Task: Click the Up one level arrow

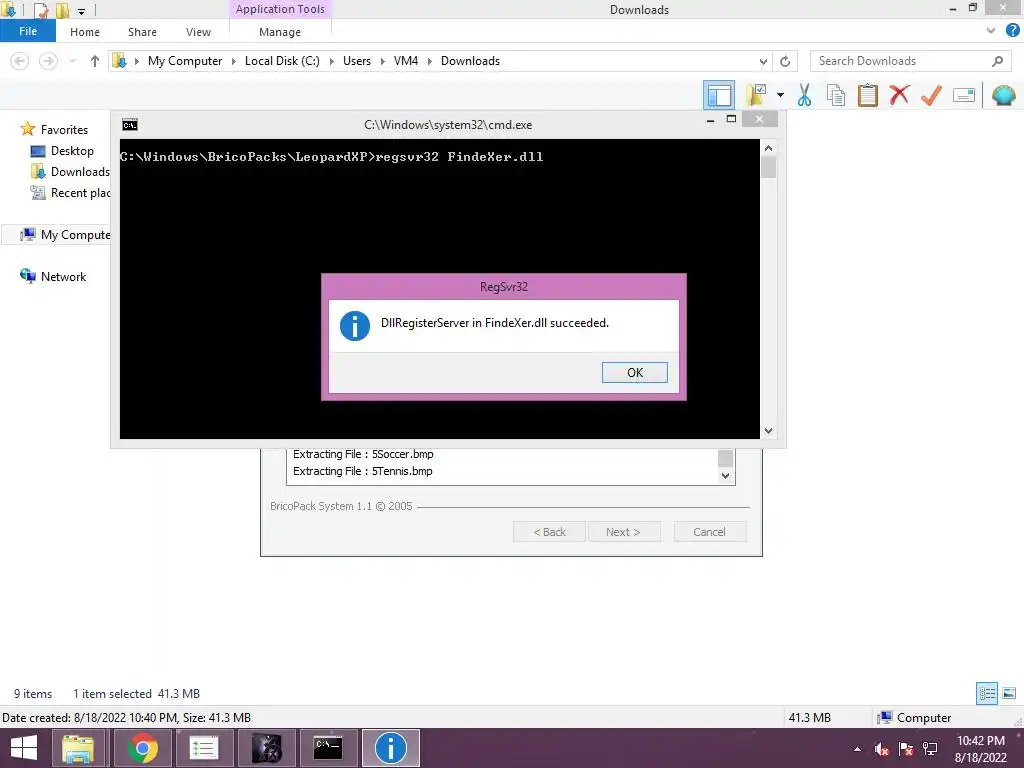Action: tap(95, 61)
